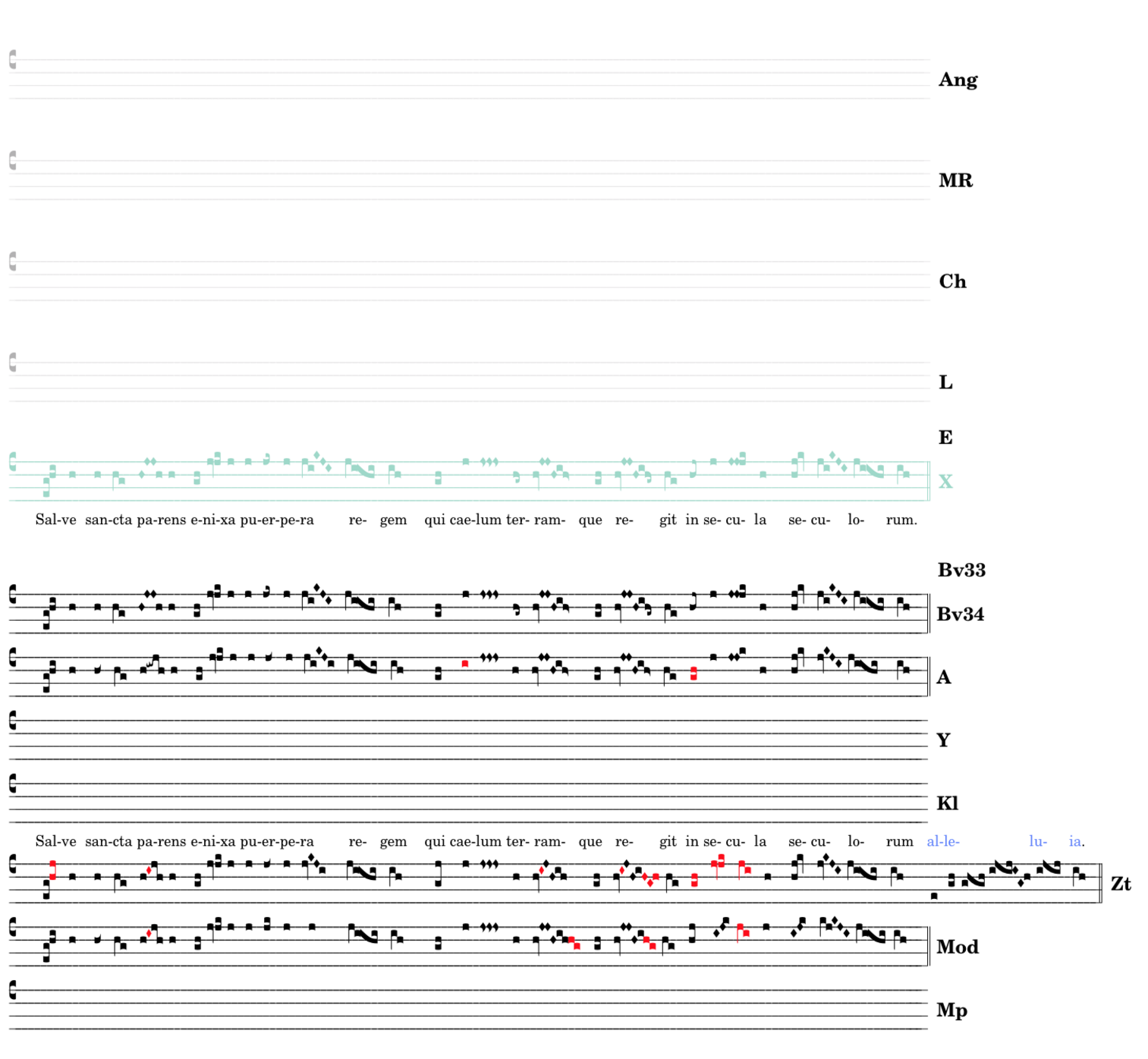Image resolution: width=1148 pixels, height=1059 pixels.
Task: Click the blue "lu-" lyric syllable
Action: click(1037, 841)
